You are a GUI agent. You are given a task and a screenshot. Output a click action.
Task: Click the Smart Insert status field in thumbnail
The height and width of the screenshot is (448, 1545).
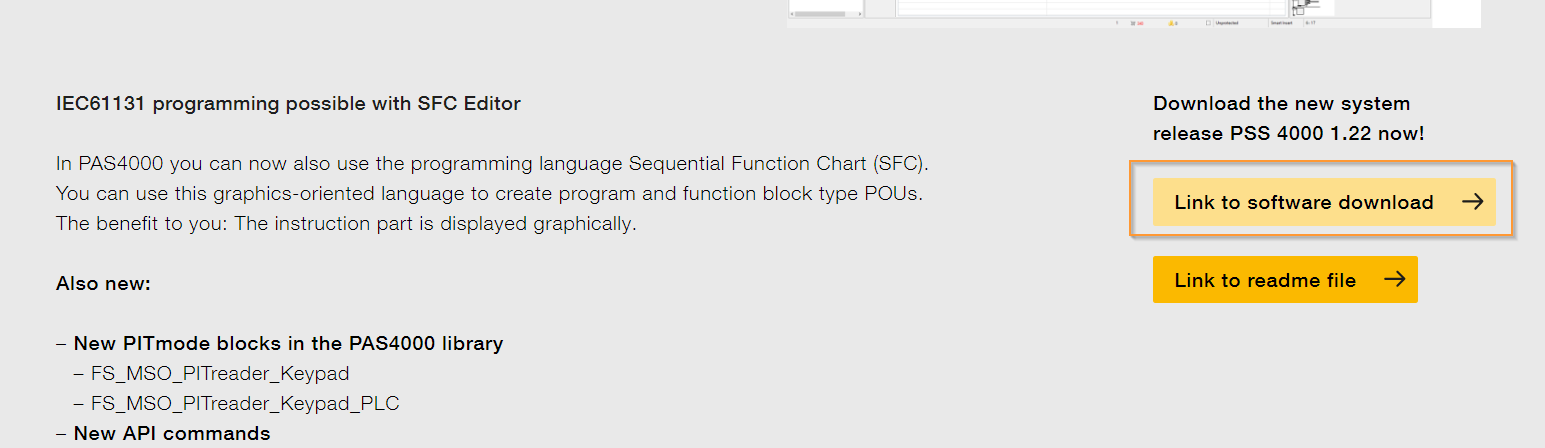(1282, 23)
